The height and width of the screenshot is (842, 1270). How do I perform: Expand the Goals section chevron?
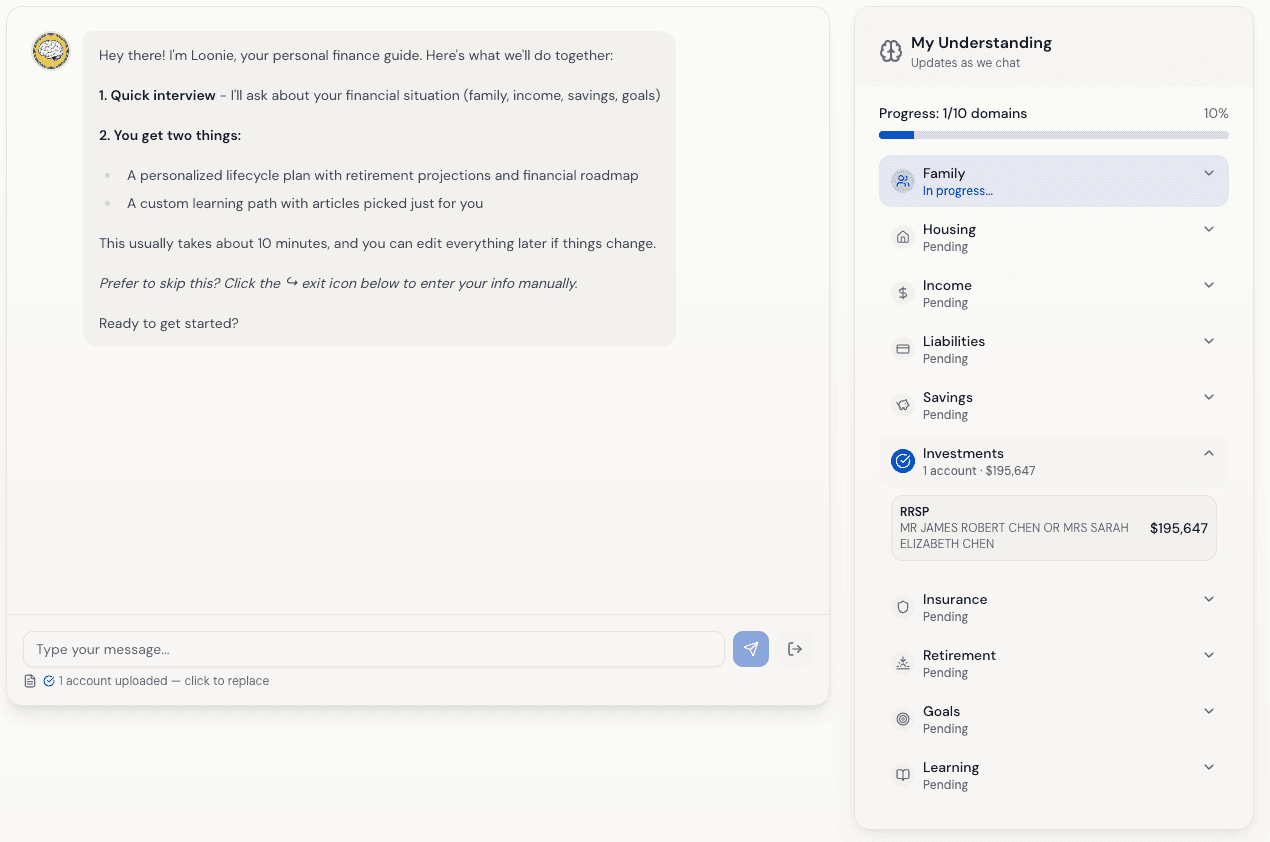[x=1208, y=711]
